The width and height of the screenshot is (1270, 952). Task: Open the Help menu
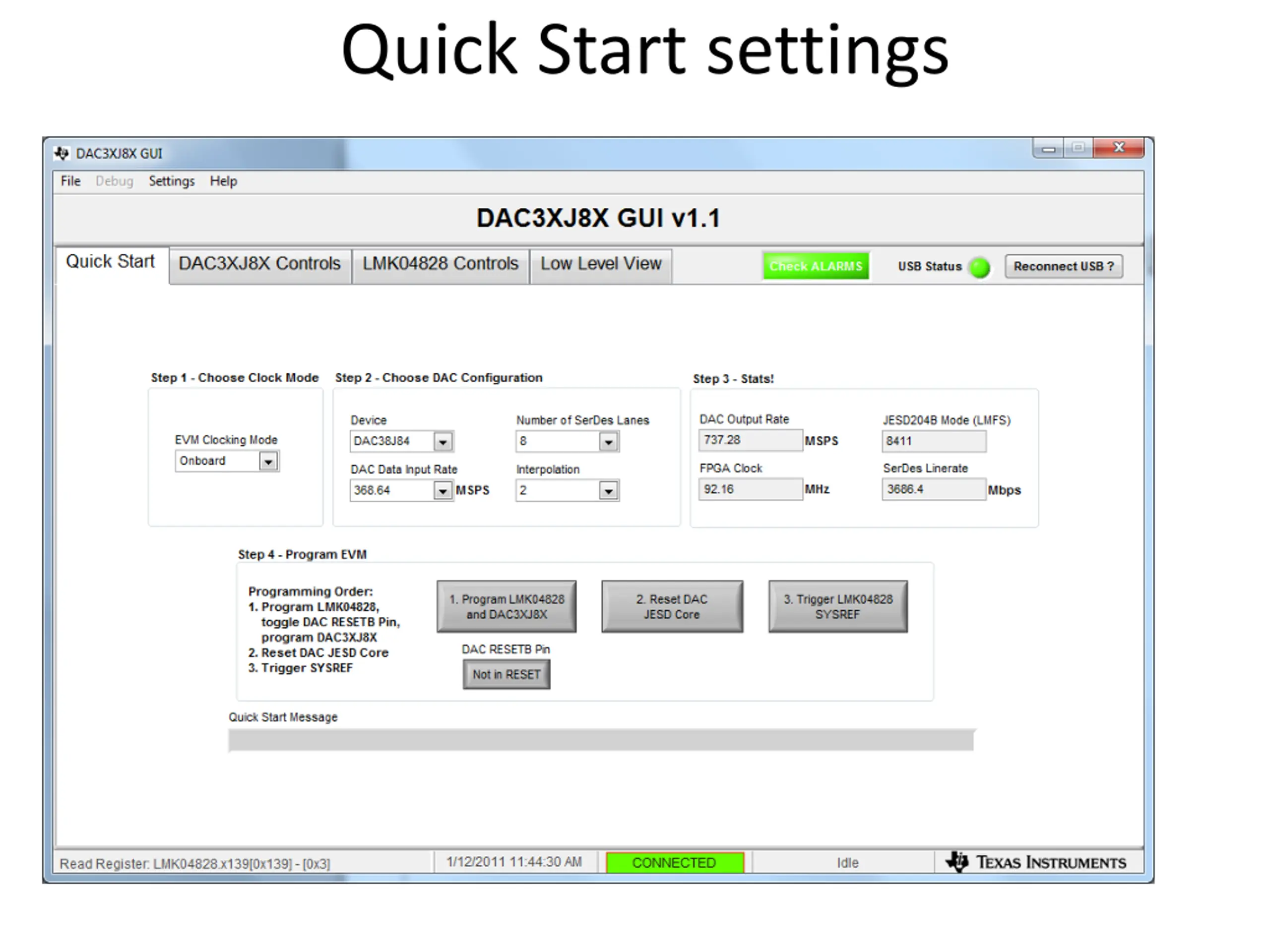(223, 181)
